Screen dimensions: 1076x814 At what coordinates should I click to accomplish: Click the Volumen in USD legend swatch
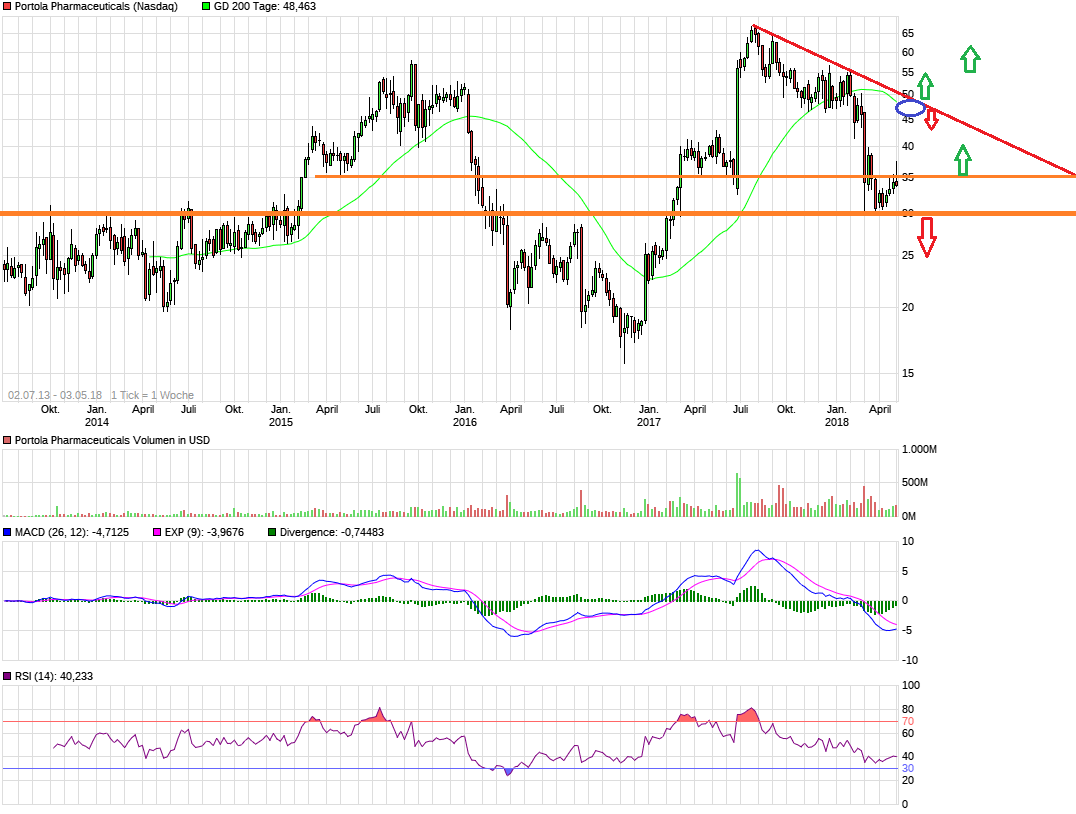tap(7, 440)
